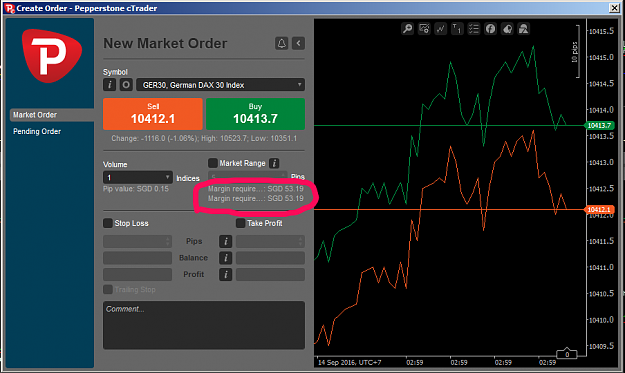Open the indicators (f) icon
The width and height of the screenshot is (625, 373).
click(x=490, y=29)
